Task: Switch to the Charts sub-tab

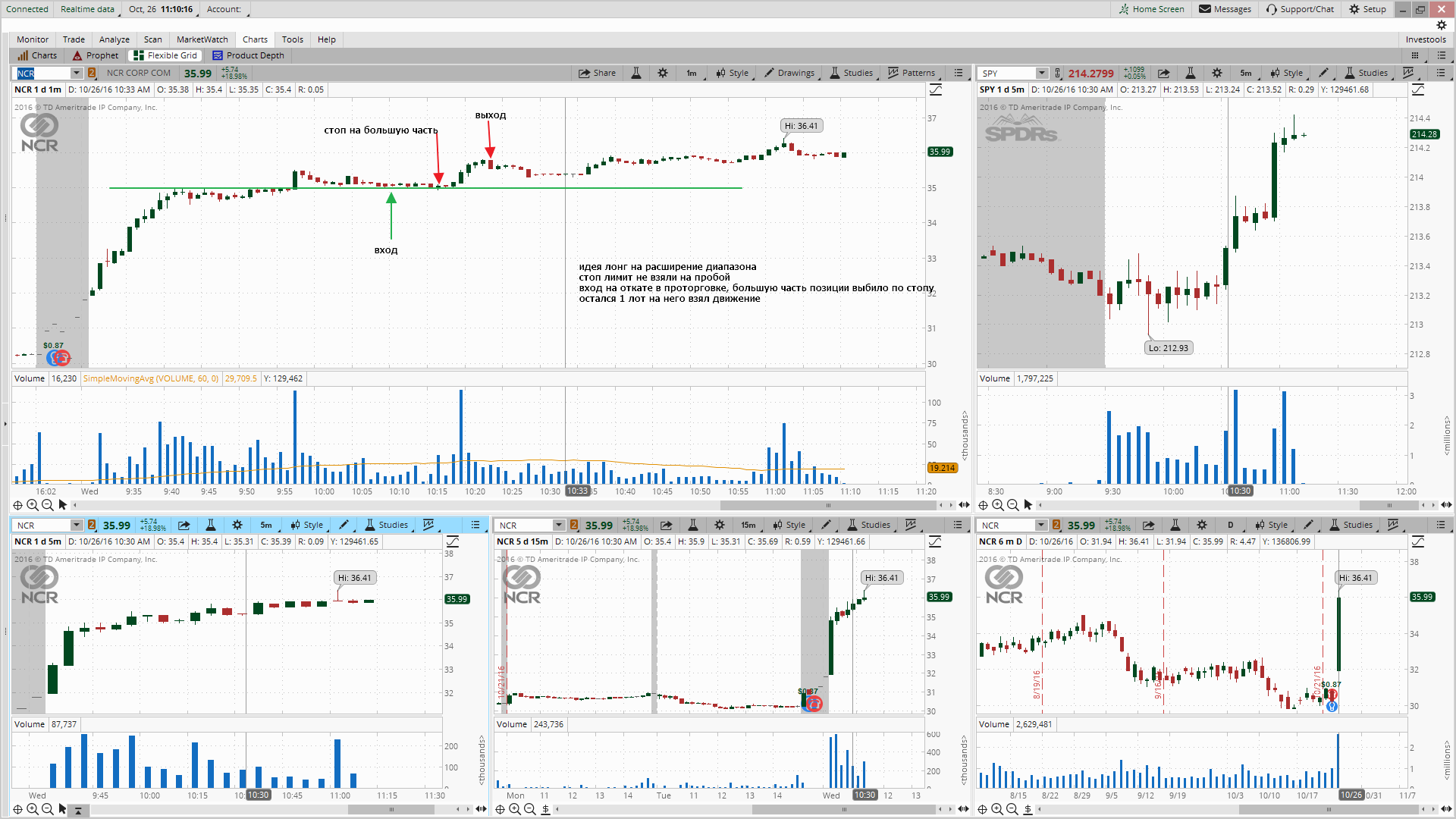Action: point(38,55)
